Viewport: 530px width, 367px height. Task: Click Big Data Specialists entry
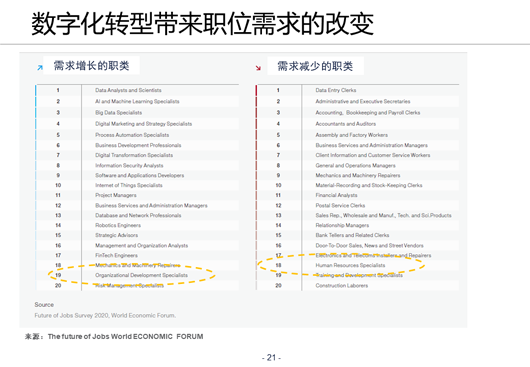coord(118,113)
